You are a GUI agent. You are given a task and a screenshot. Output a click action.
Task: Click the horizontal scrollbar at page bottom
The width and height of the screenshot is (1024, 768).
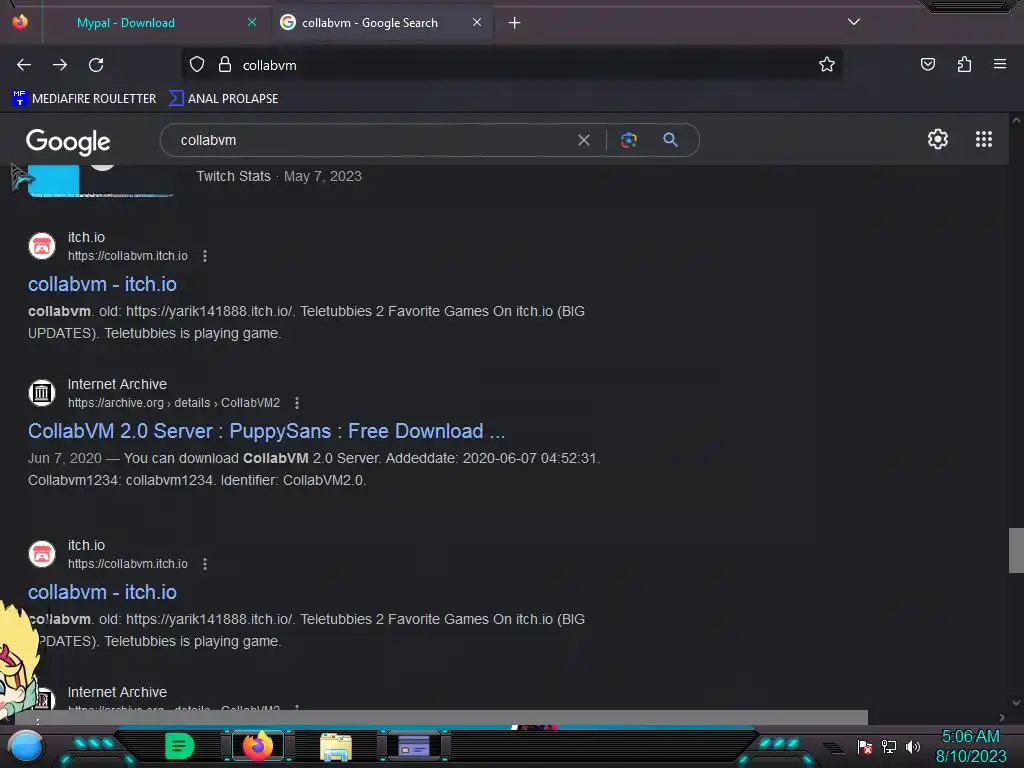[441, 717]
